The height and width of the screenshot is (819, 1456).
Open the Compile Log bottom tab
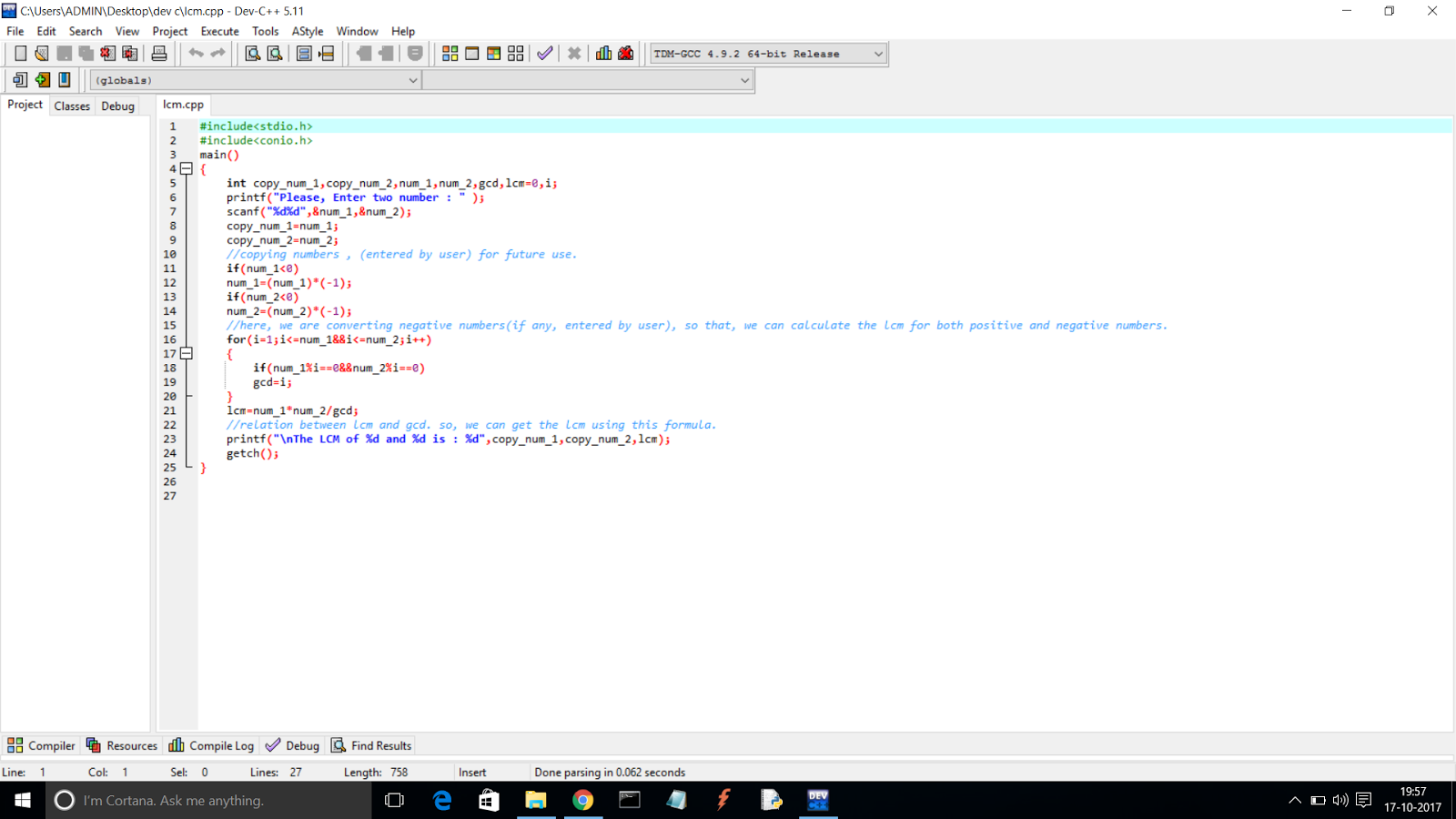click(x=211, y=745)
